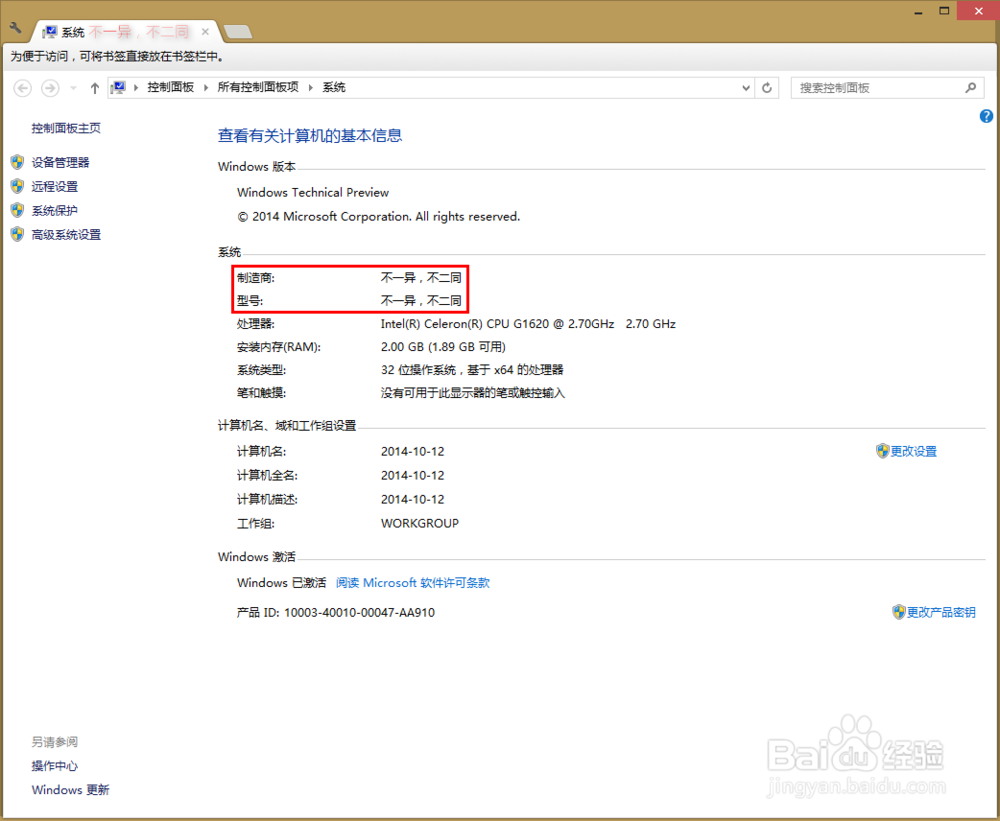
Task: Open 操作中心 from the bottom links
Action: [54, 765]
